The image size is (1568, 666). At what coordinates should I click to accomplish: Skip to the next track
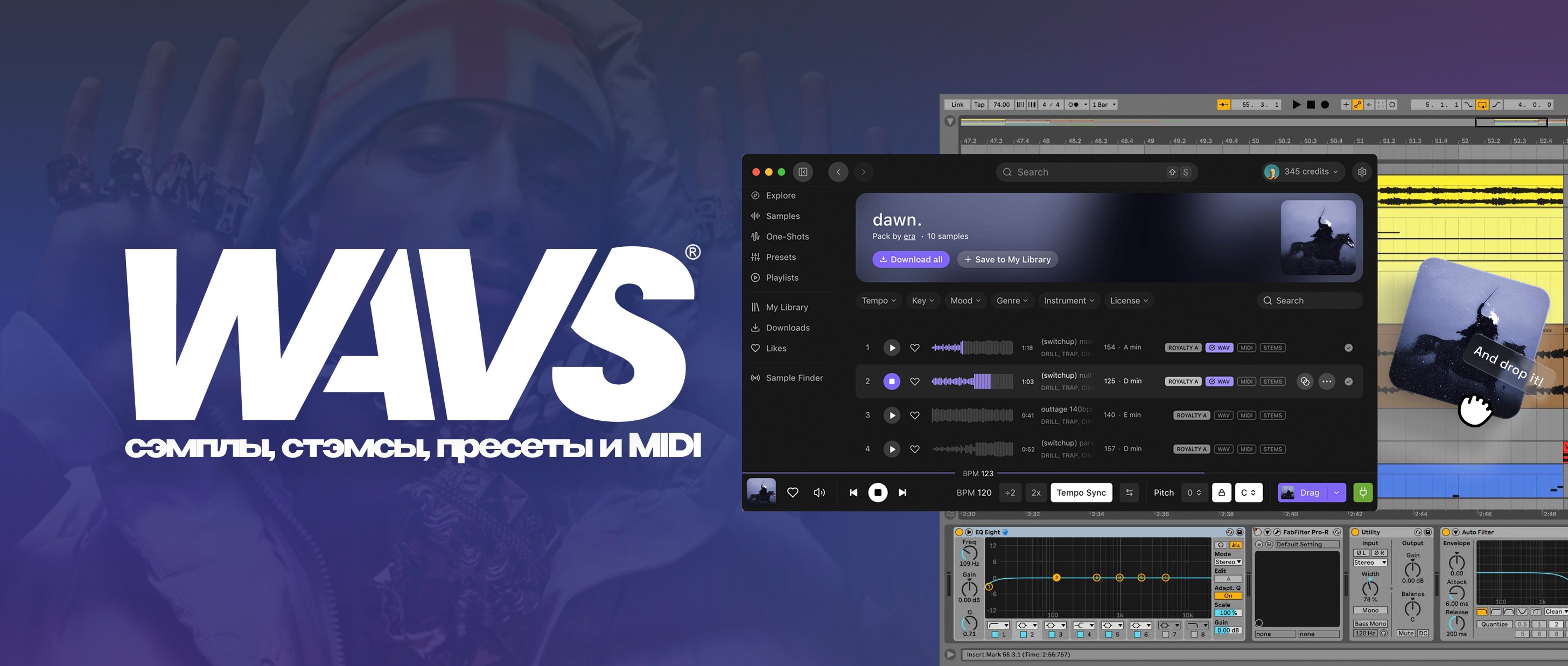click(902, 492)
